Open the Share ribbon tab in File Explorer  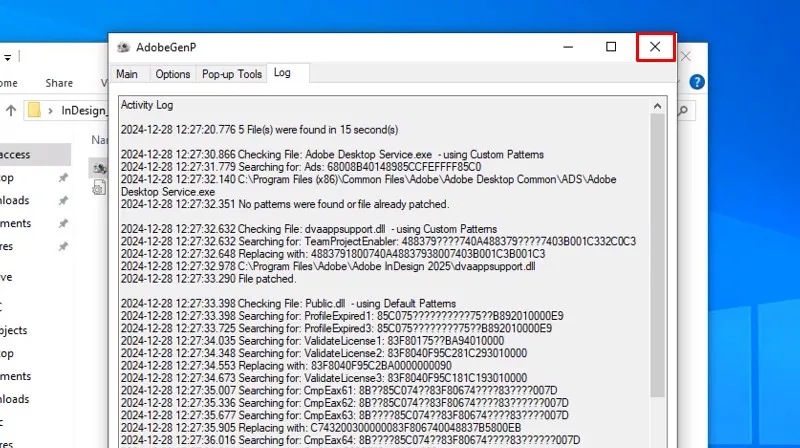(59, 83)
